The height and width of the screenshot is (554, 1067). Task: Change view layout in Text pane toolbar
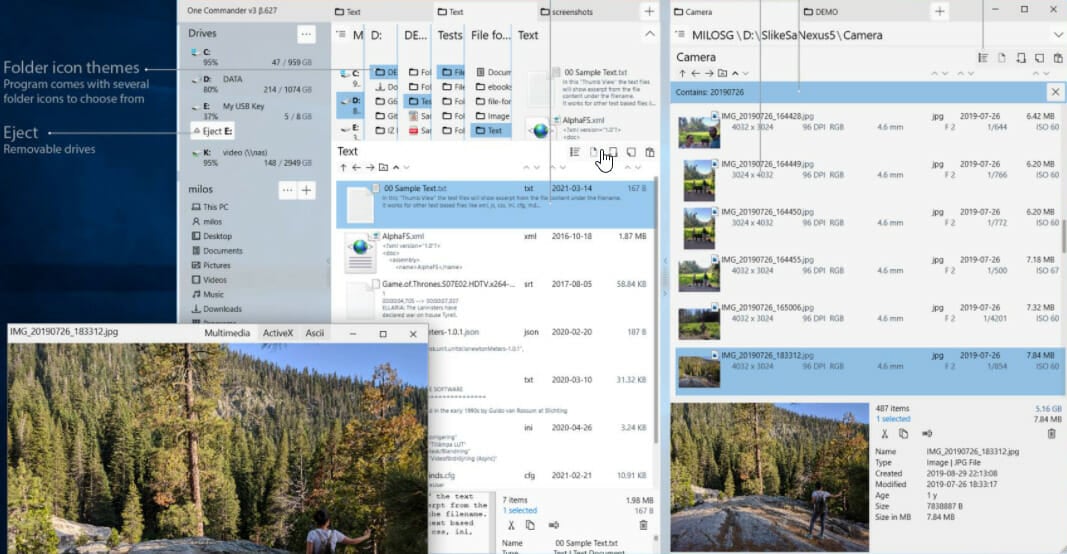574,152
